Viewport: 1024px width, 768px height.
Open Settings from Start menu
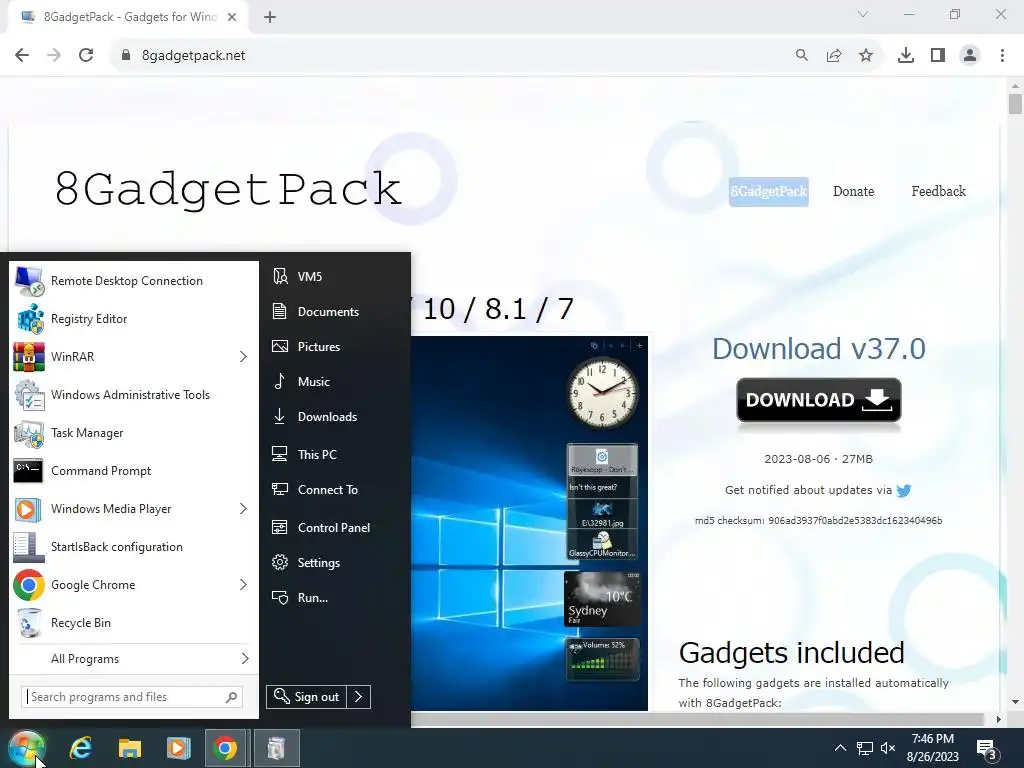coord(319,562)
